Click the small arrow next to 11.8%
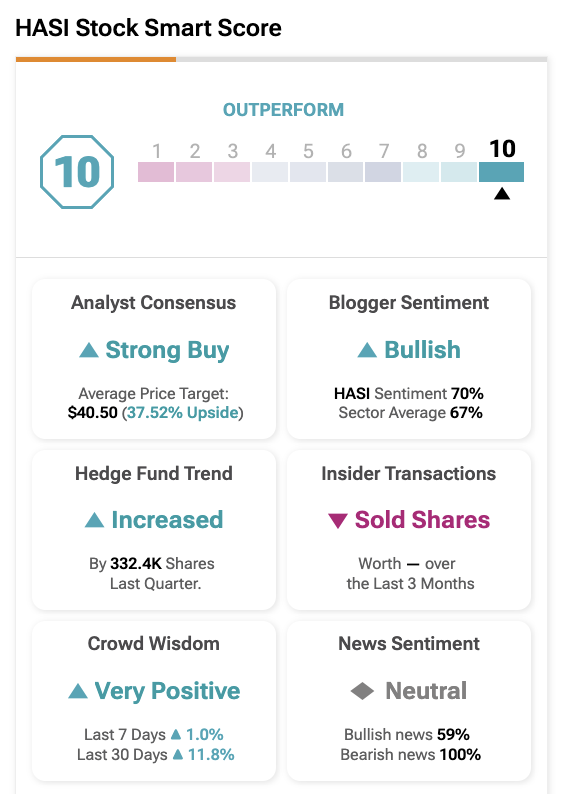The height and width of the screenshot is (794, 564). coord(178,755)
